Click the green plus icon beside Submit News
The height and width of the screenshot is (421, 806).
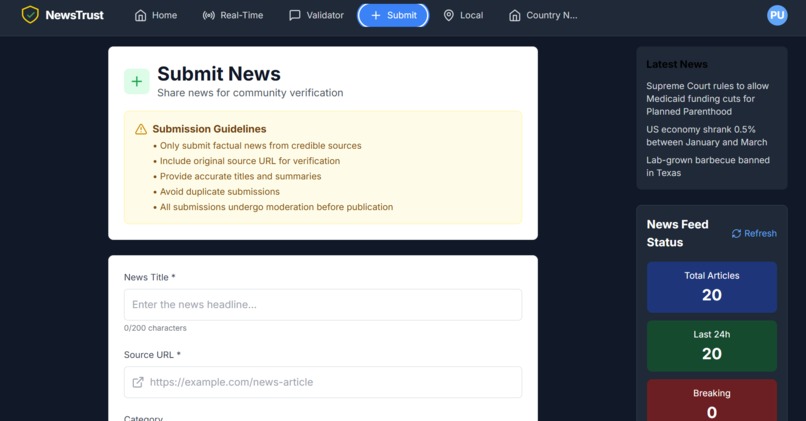pyautogui.click(x=137, y=81)
